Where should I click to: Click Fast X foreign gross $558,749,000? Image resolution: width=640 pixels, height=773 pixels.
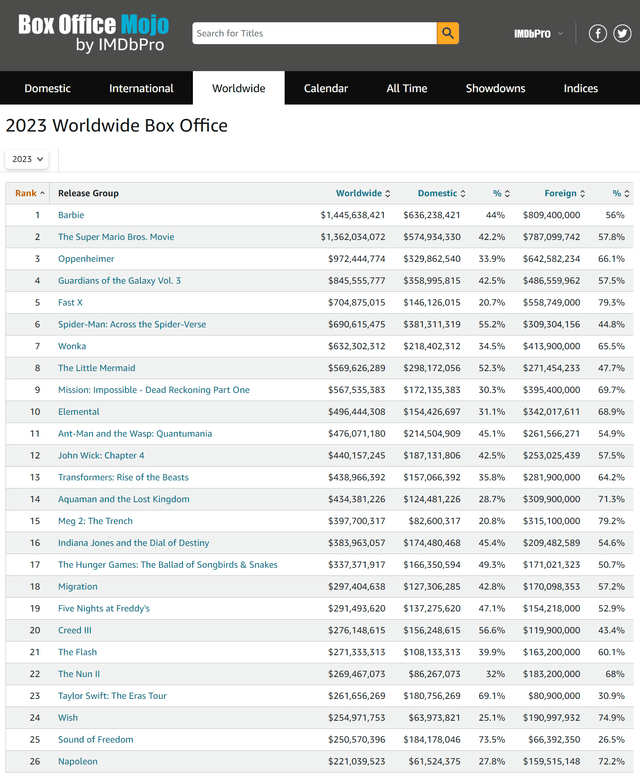(551, 302)
